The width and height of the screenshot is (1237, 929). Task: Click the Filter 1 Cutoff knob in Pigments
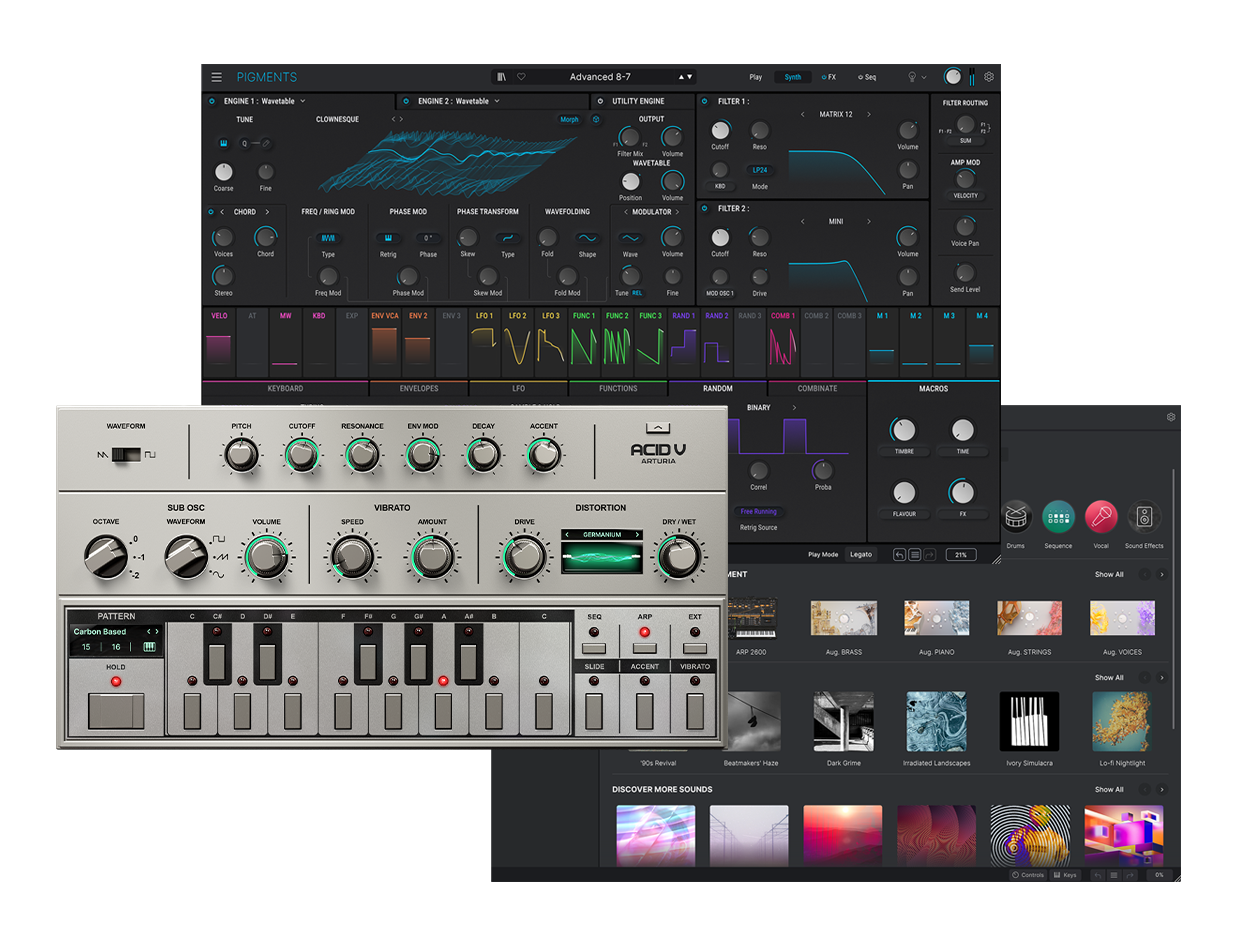click(720, 130)
